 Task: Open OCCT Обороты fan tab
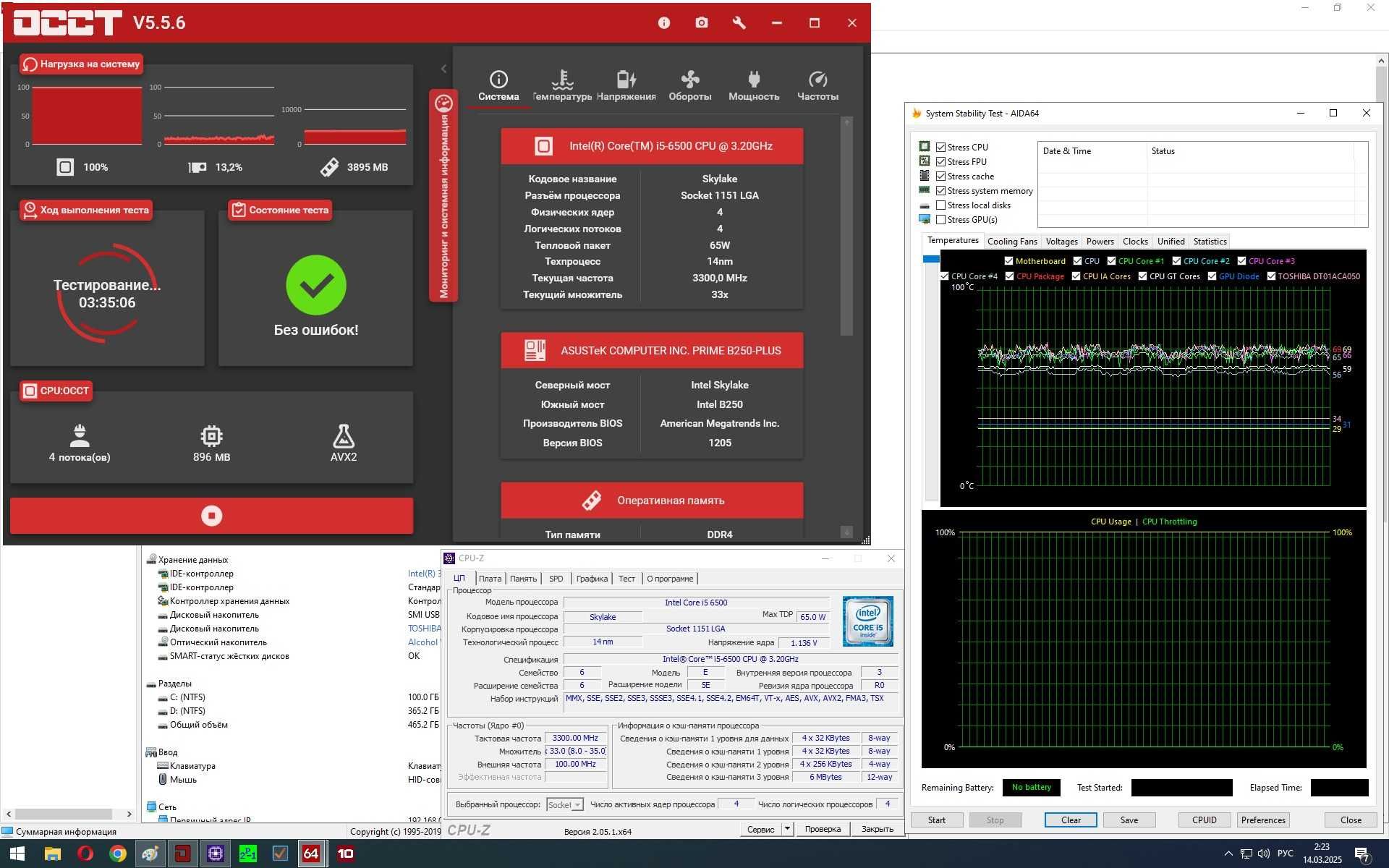689,86
